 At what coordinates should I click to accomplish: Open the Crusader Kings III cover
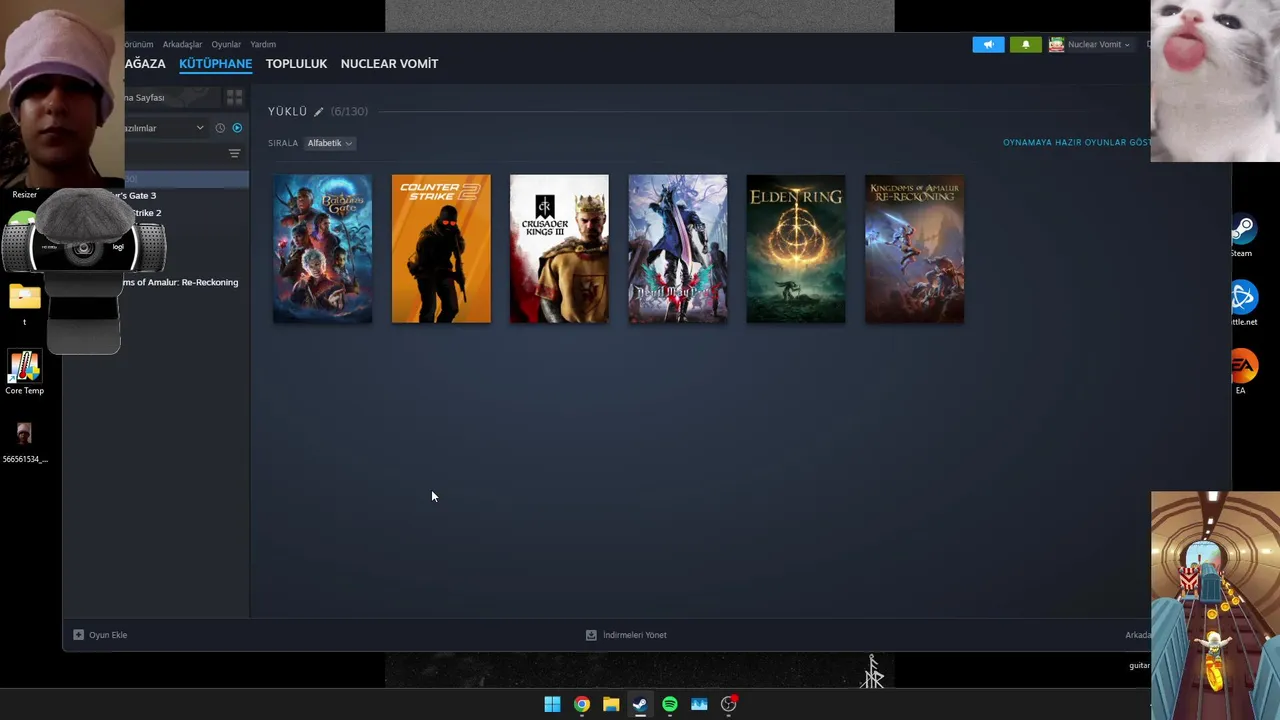click(x=559, y=249)
